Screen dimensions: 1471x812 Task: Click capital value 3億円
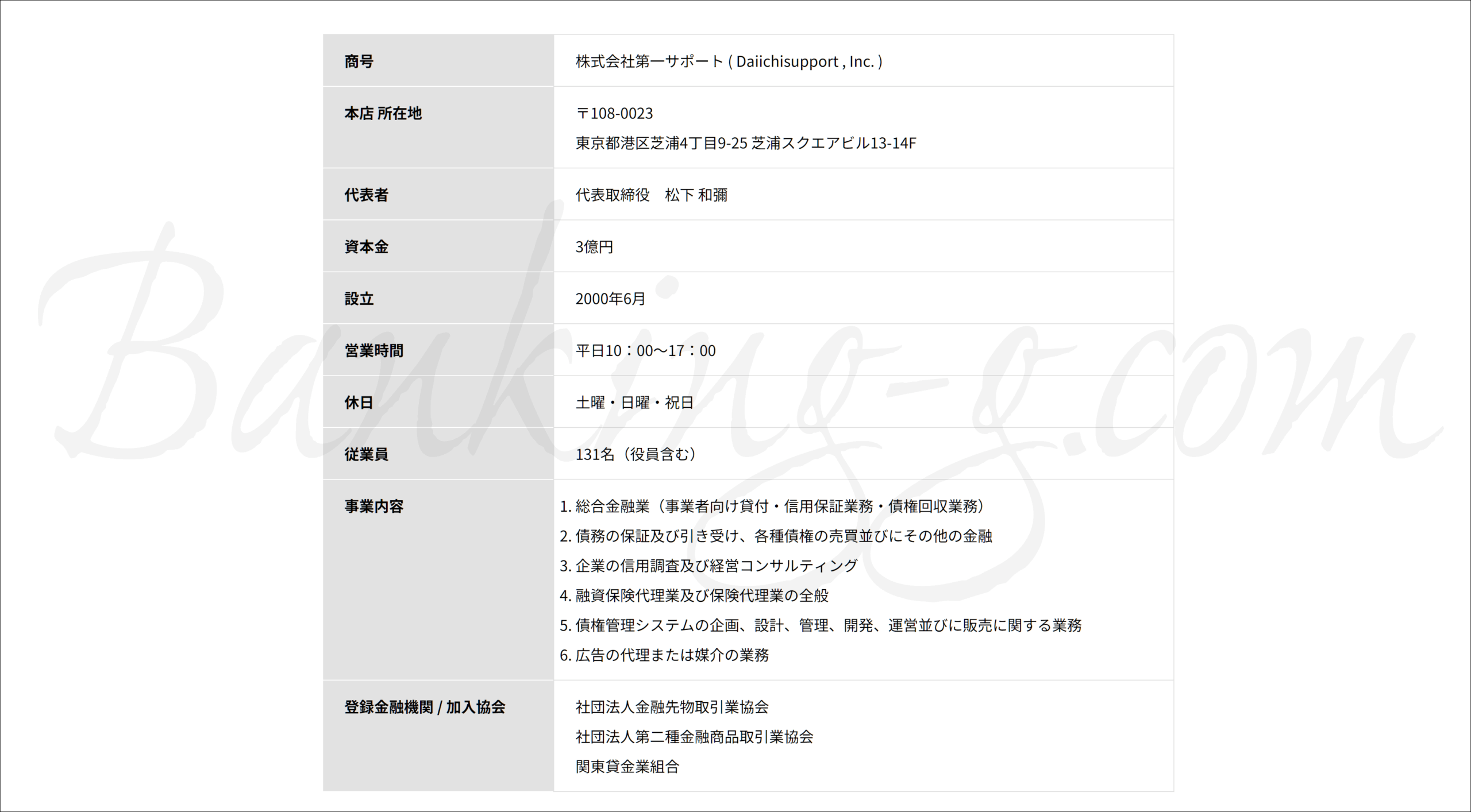pos(594,247)
